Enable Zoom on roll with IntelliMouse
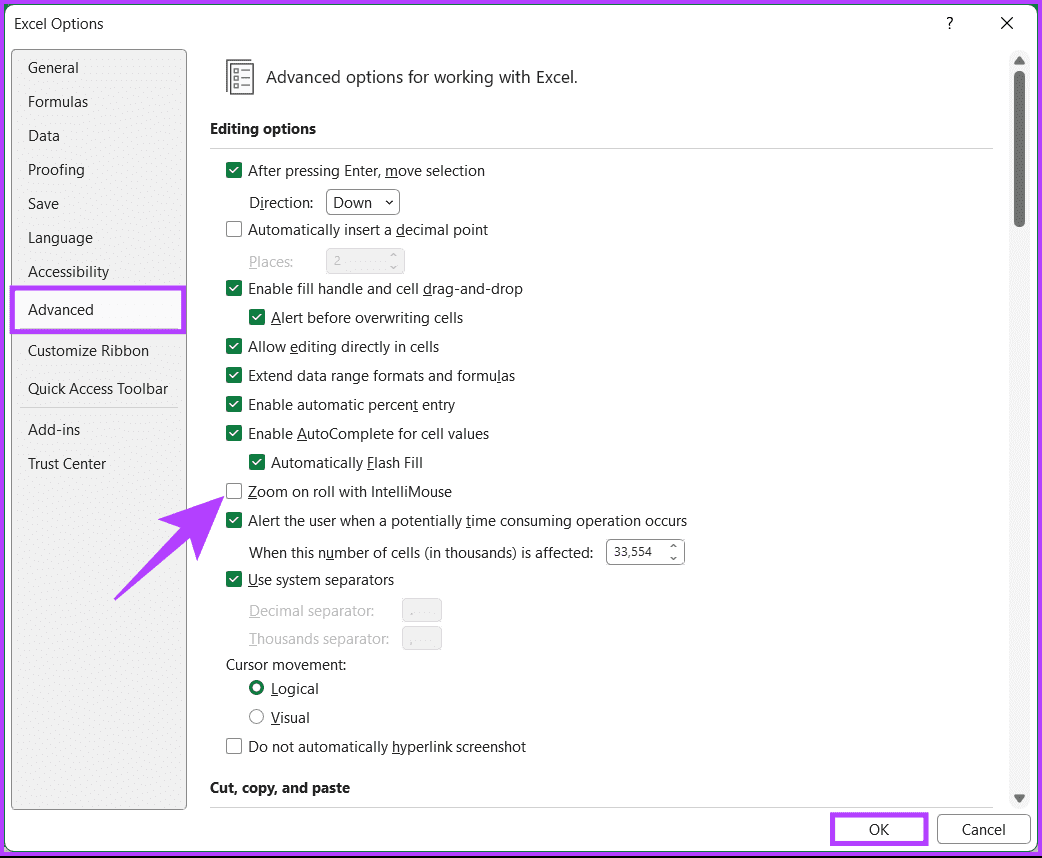The height and width of the screenshot is (858, 1042). tap(233, 491)
